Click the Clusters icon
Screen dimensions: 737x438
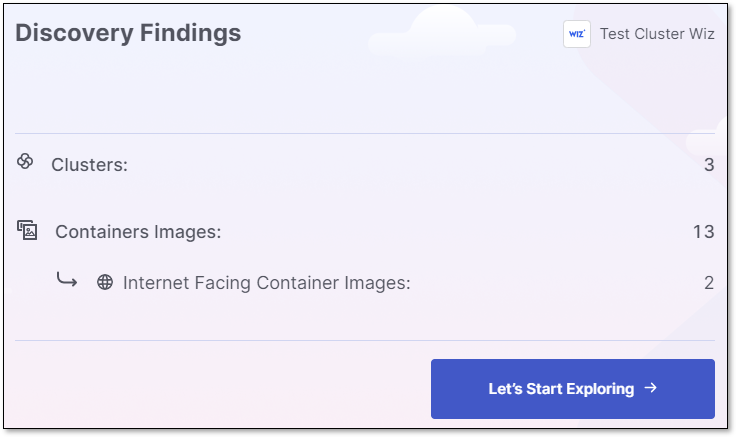pyautogui.click(x=26, y=161)
